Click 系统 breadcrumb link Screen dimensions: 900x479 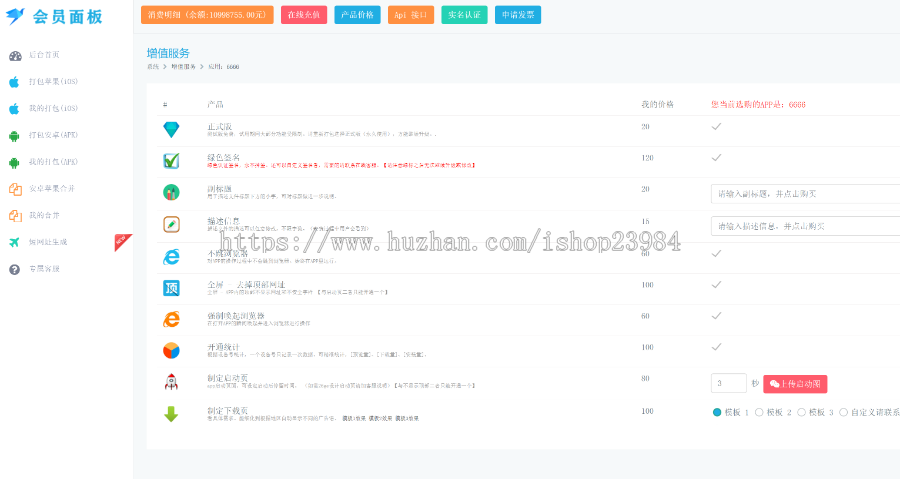(x=153, y=67)
